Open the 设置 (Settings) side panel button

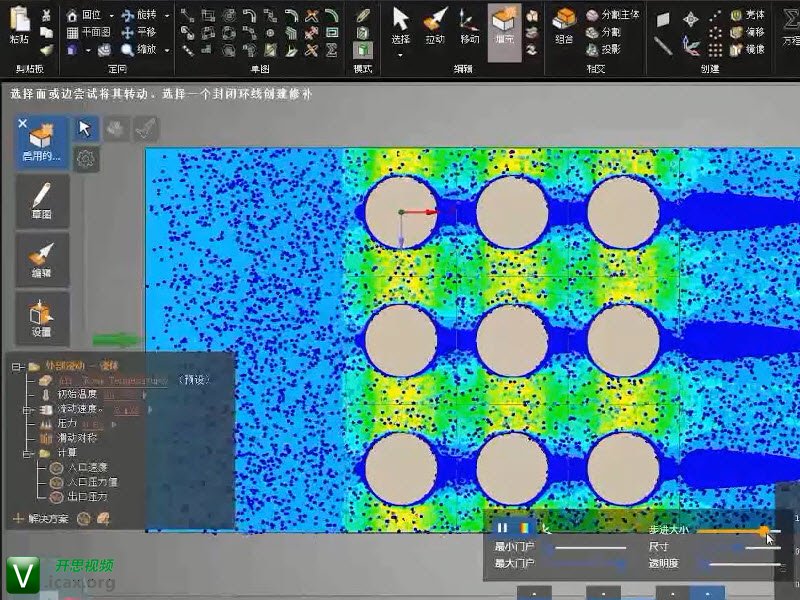pos(42,317)
